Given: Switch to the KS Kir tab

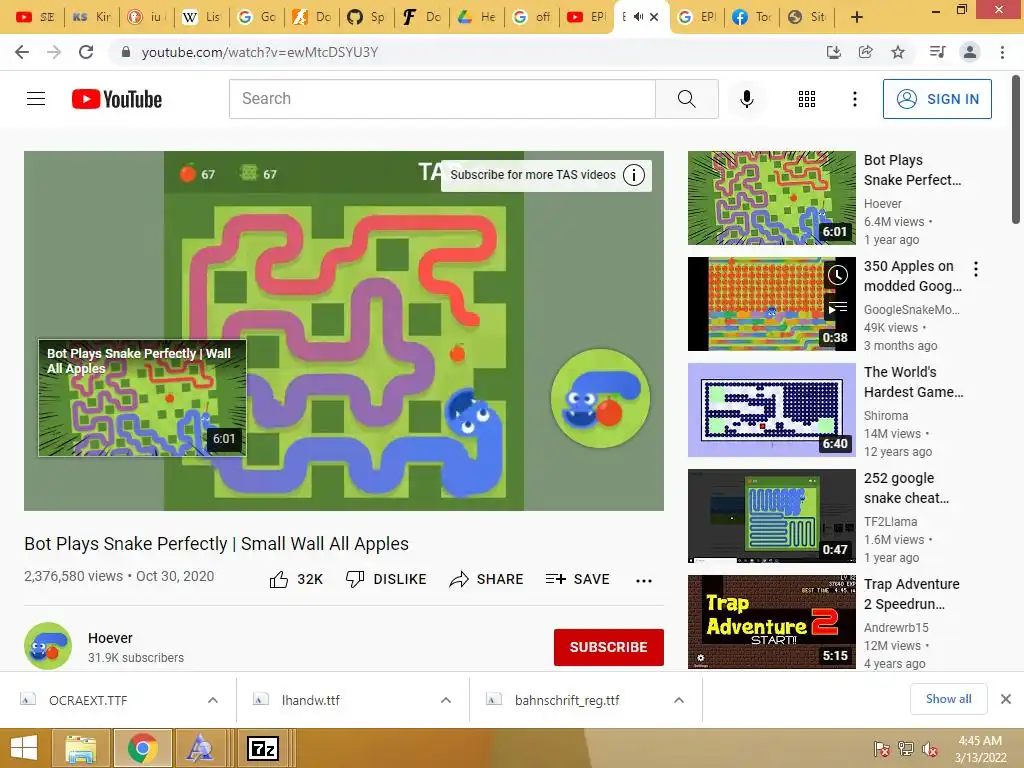Looking at the screenshot, I should [x=91, y=17].
